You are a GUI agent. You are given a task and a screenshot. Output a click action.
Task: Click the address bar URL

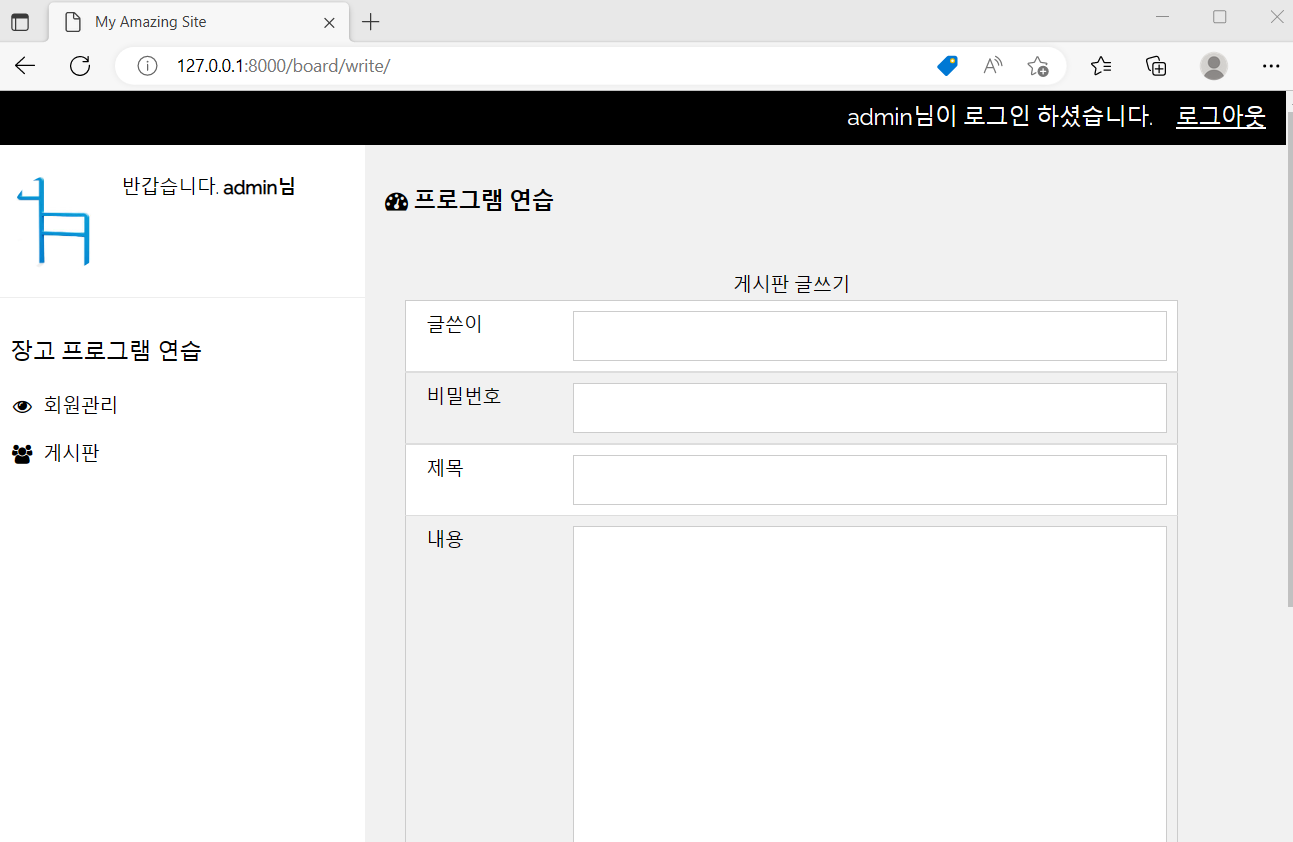[283, 66]
